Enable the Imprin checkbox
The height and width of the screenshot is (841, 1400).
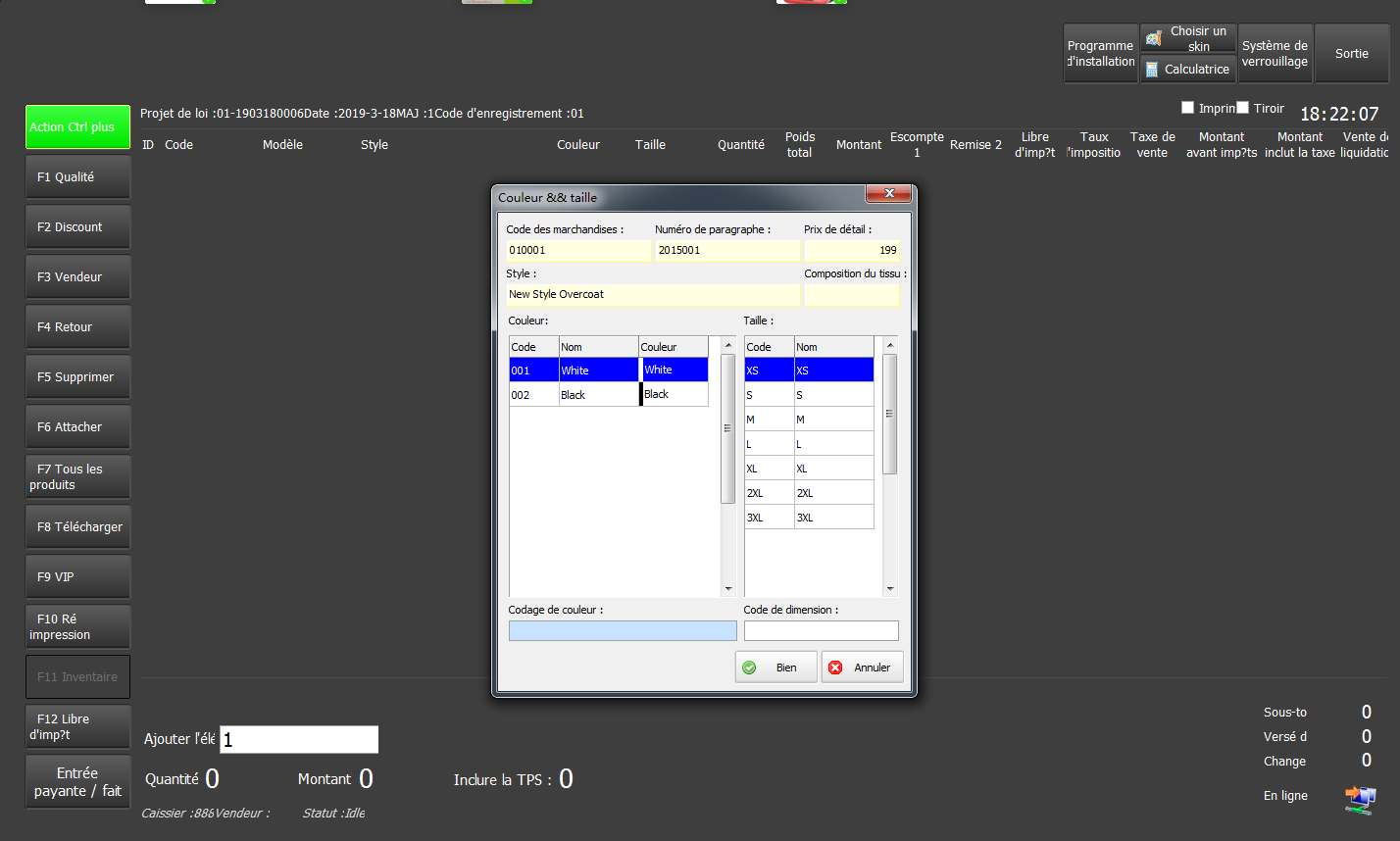click(x=1187, y=108)
